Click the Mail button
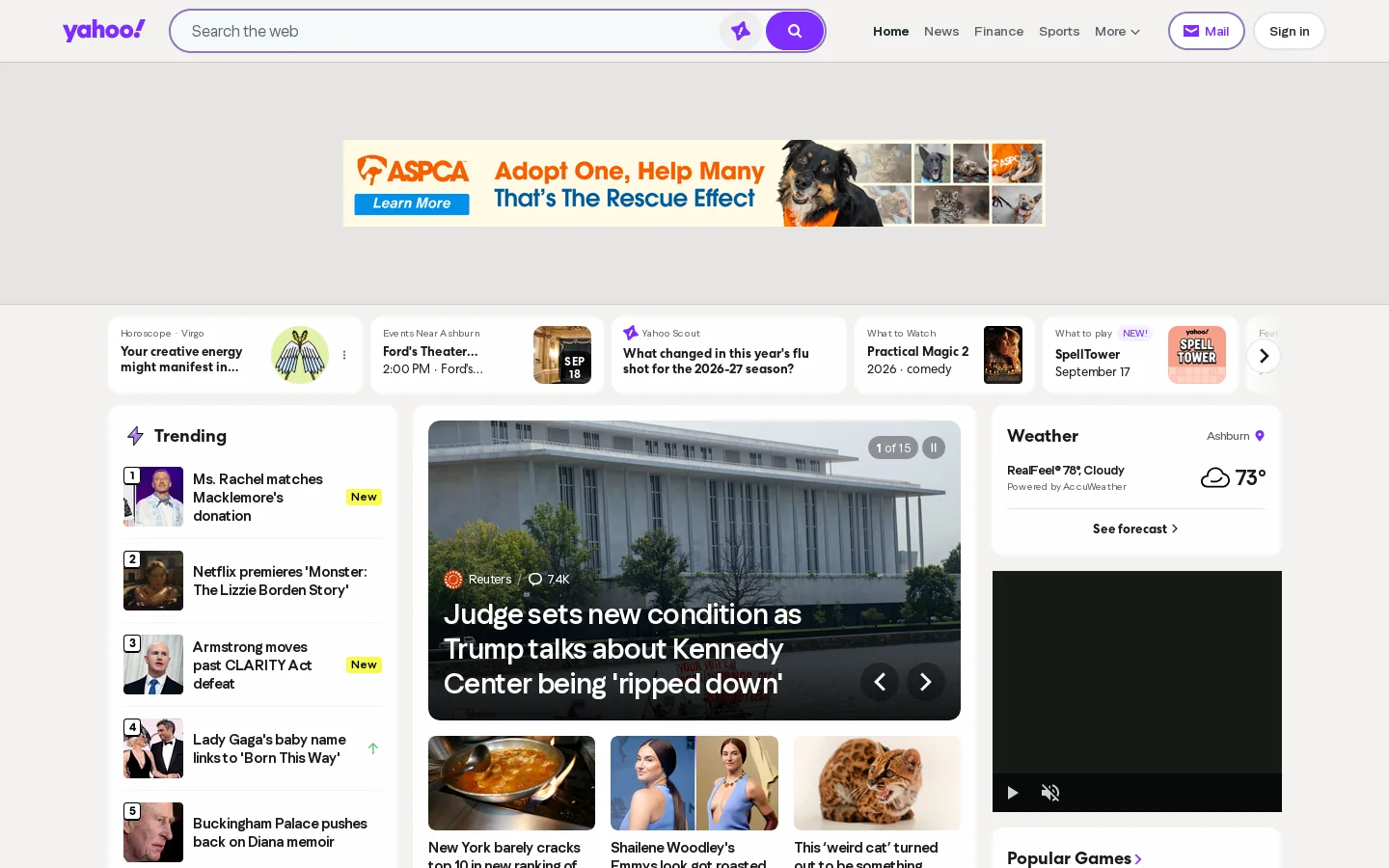This screenshot has height=868, width=1389. click(1206, 31)
